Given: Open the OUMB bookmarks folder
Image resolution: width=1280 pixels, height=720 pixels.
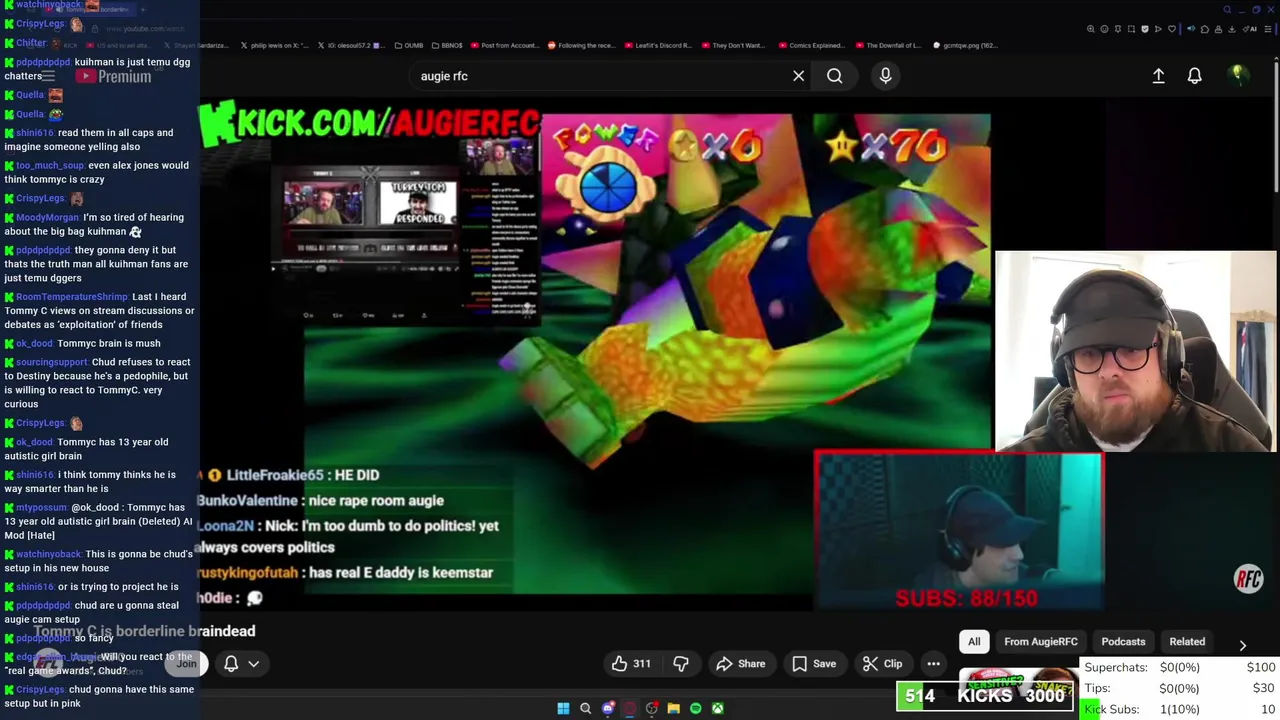Looking at the screenshot, I should tap(410, 45).
